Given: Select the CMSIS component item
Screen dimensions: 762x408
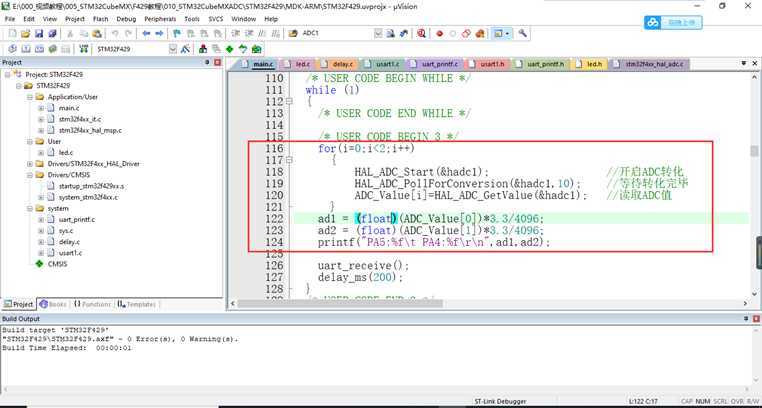Looking at the screenshot, I should (57, 264).
